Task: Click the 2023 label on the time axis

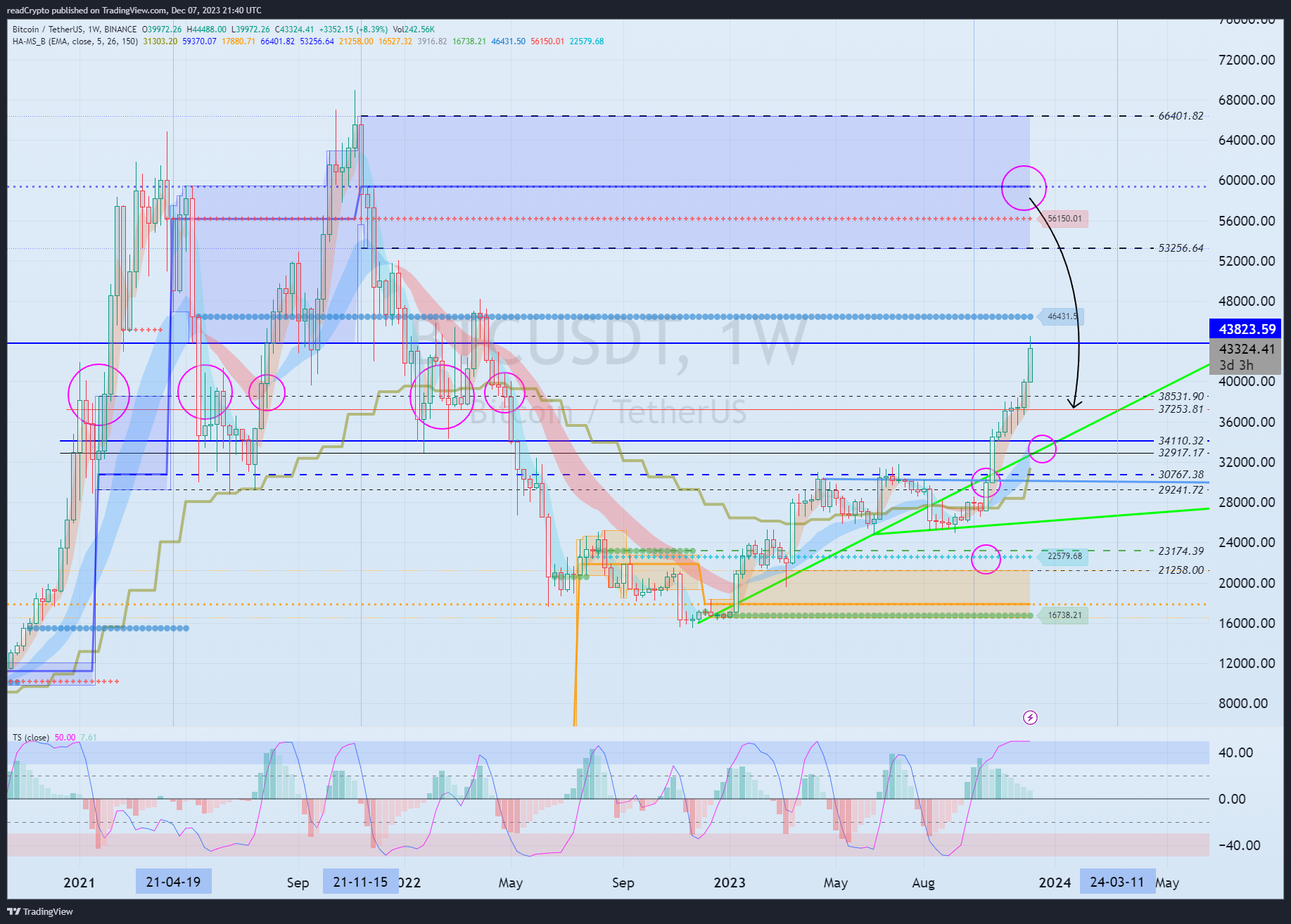Action: click(x=730, y=883)
